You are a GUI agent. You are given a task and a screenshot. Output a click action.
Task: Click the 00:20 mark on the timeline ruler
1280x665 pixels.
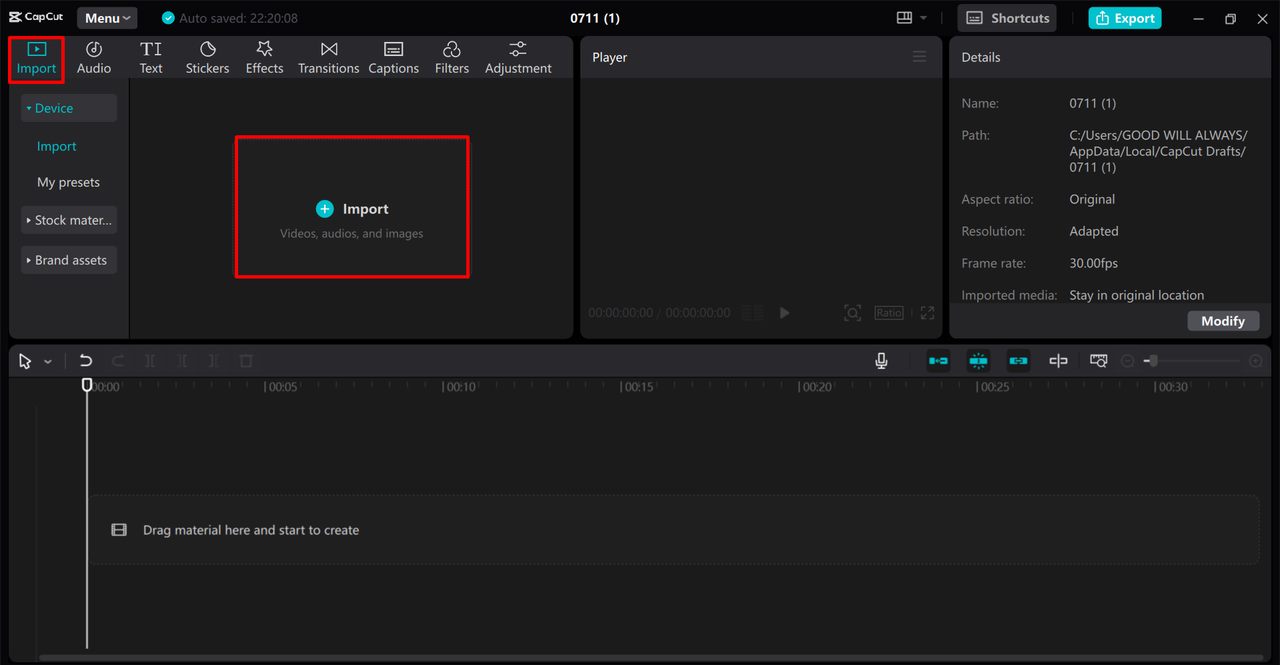(x=816, y=387)
